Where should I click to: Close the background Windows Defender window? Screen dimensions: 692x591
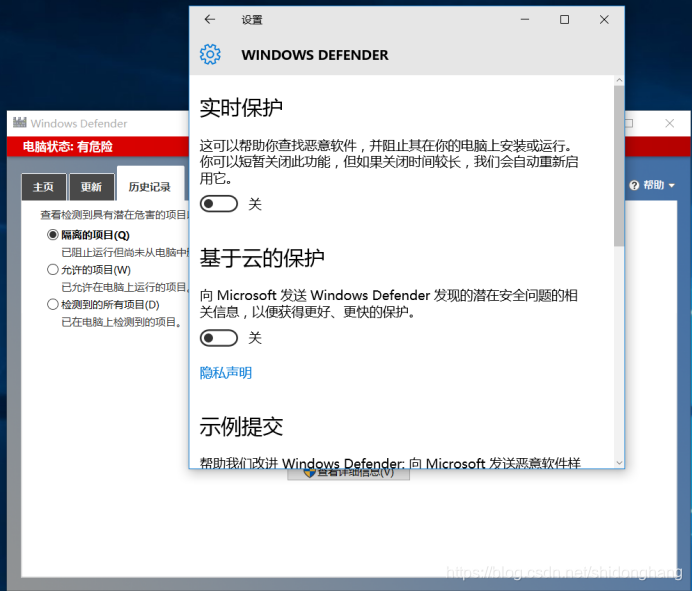669,123
